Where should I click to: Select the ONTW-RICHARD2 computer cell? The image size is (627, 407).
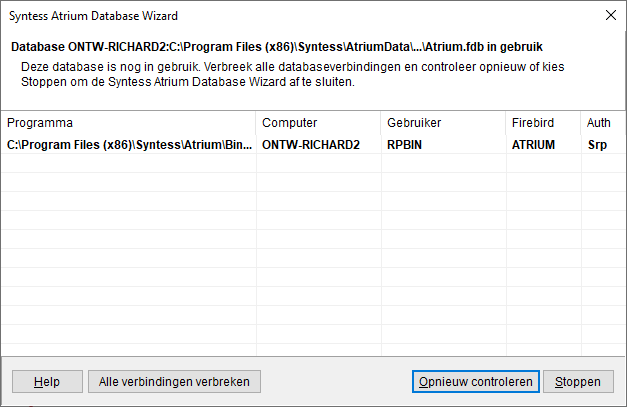[318, 144]
